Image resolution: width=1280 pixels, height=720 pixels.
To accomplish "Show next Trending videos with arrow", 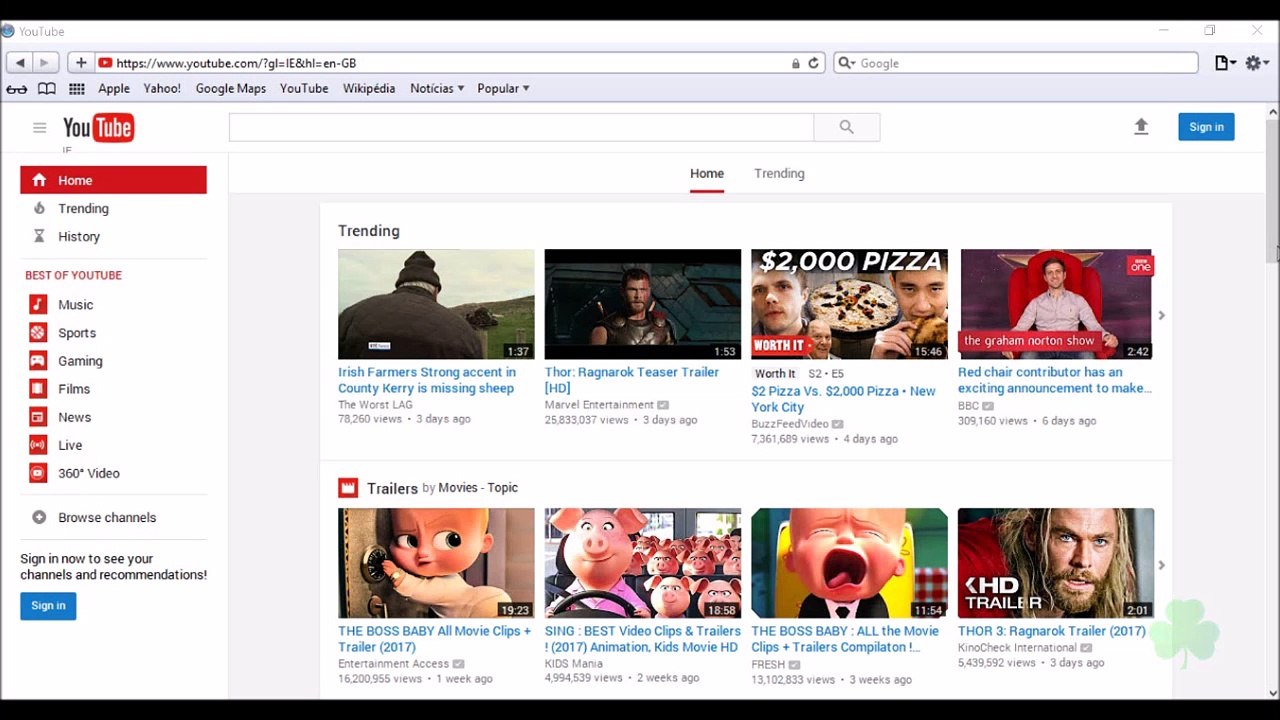I will 1161,316.
